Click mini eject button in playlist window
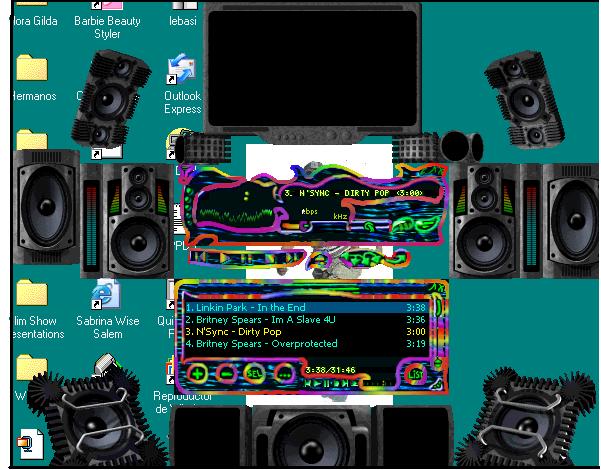The height and width of the screenshot is (470, 601). 354,383
